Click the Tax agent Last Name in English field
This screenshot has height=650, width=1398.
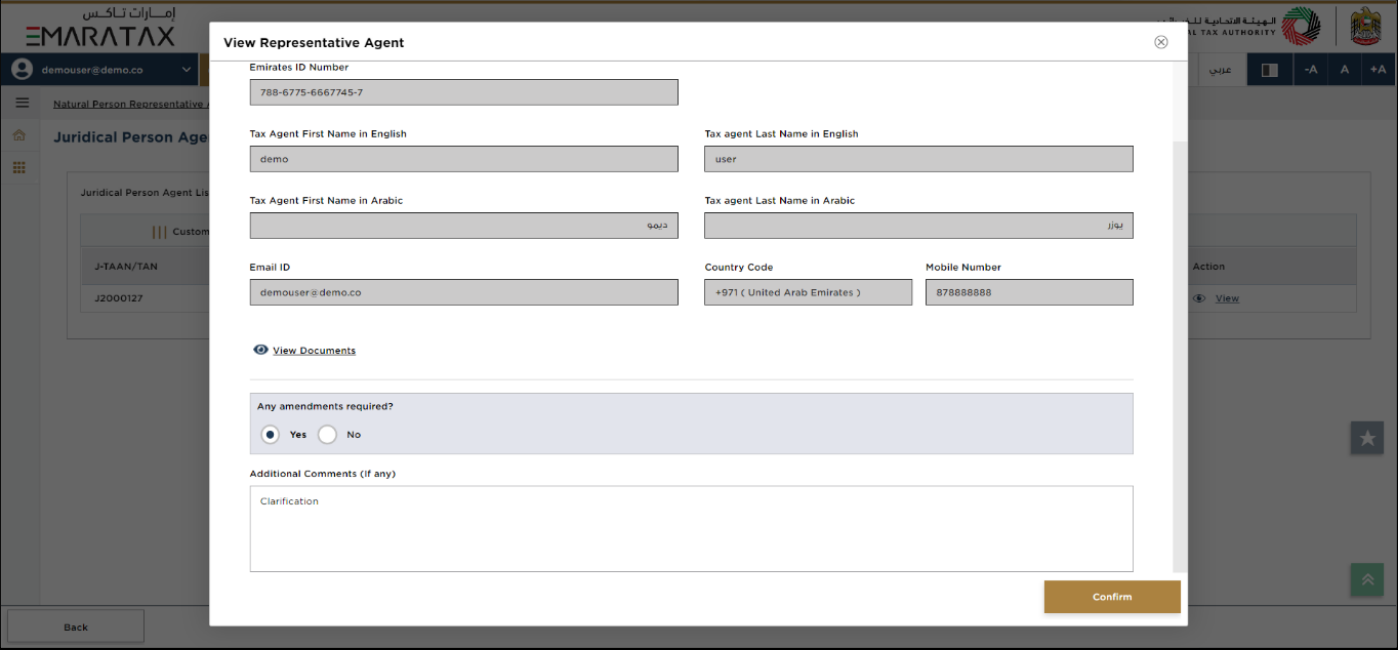pyautogui.click(x=918, y=159)
